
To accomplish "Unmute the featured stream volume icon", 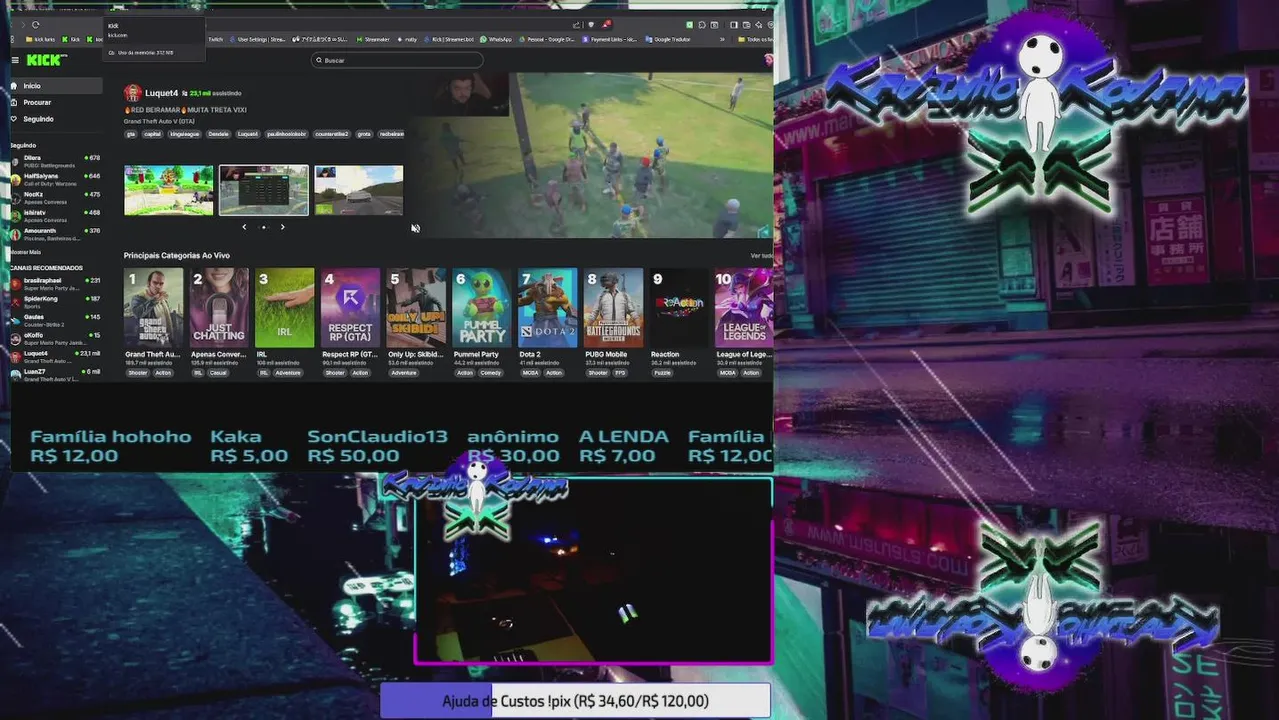I will pos(415,228).
